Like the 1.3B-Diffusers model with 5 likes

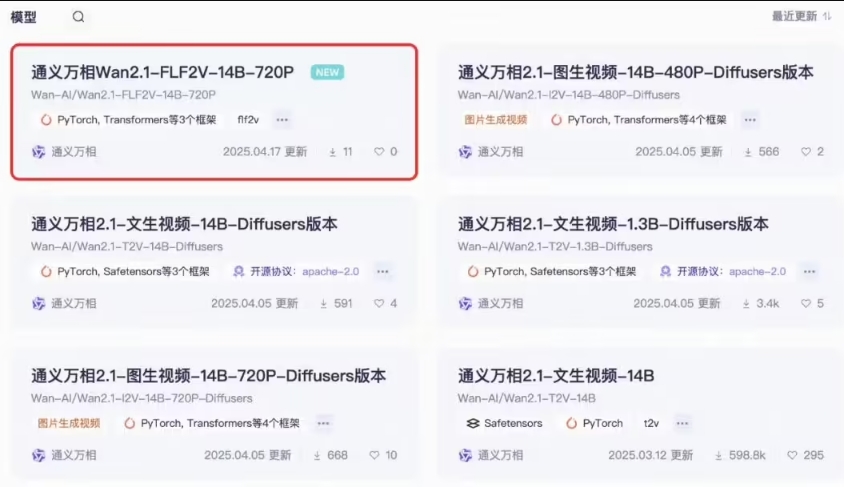coord(806,304)
